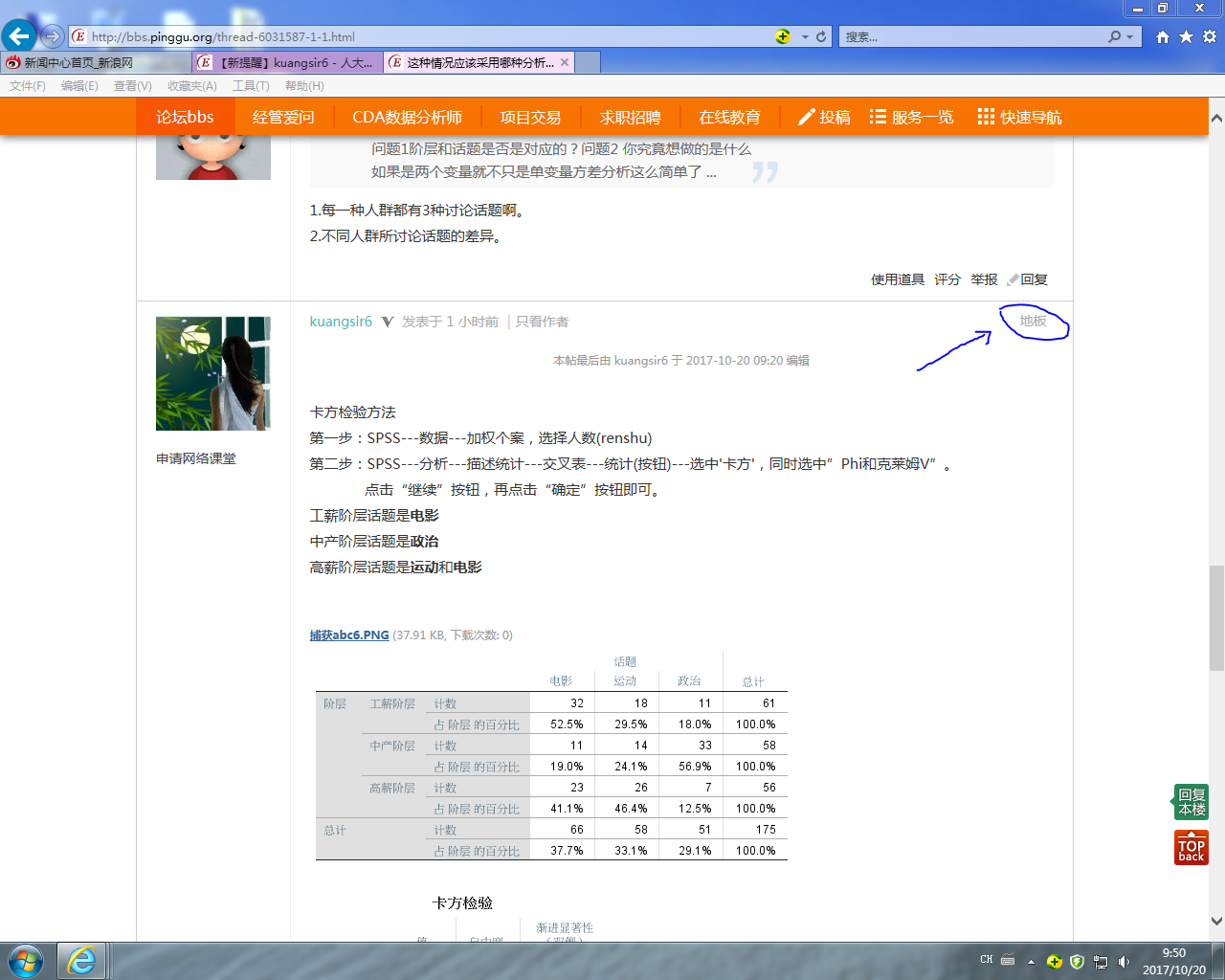The height and width of the screenshot is (980, 1225).
Task: Click the CH language indicator in tray
Action: coord(987,960)
